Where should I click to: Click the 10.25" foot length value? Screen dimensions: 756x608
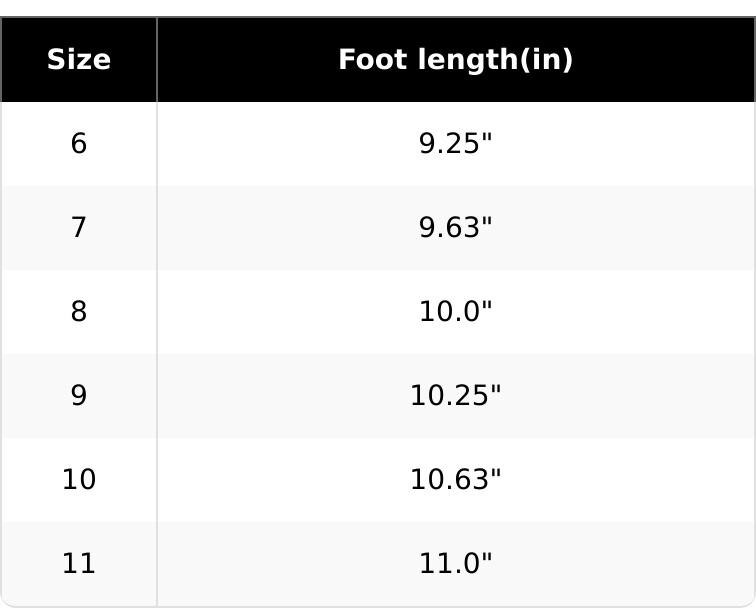pos(455,396)
